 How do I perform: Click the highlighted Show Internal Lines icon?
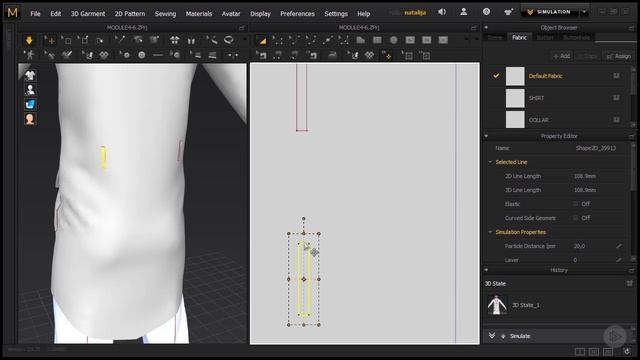click(x=387, y=55)
